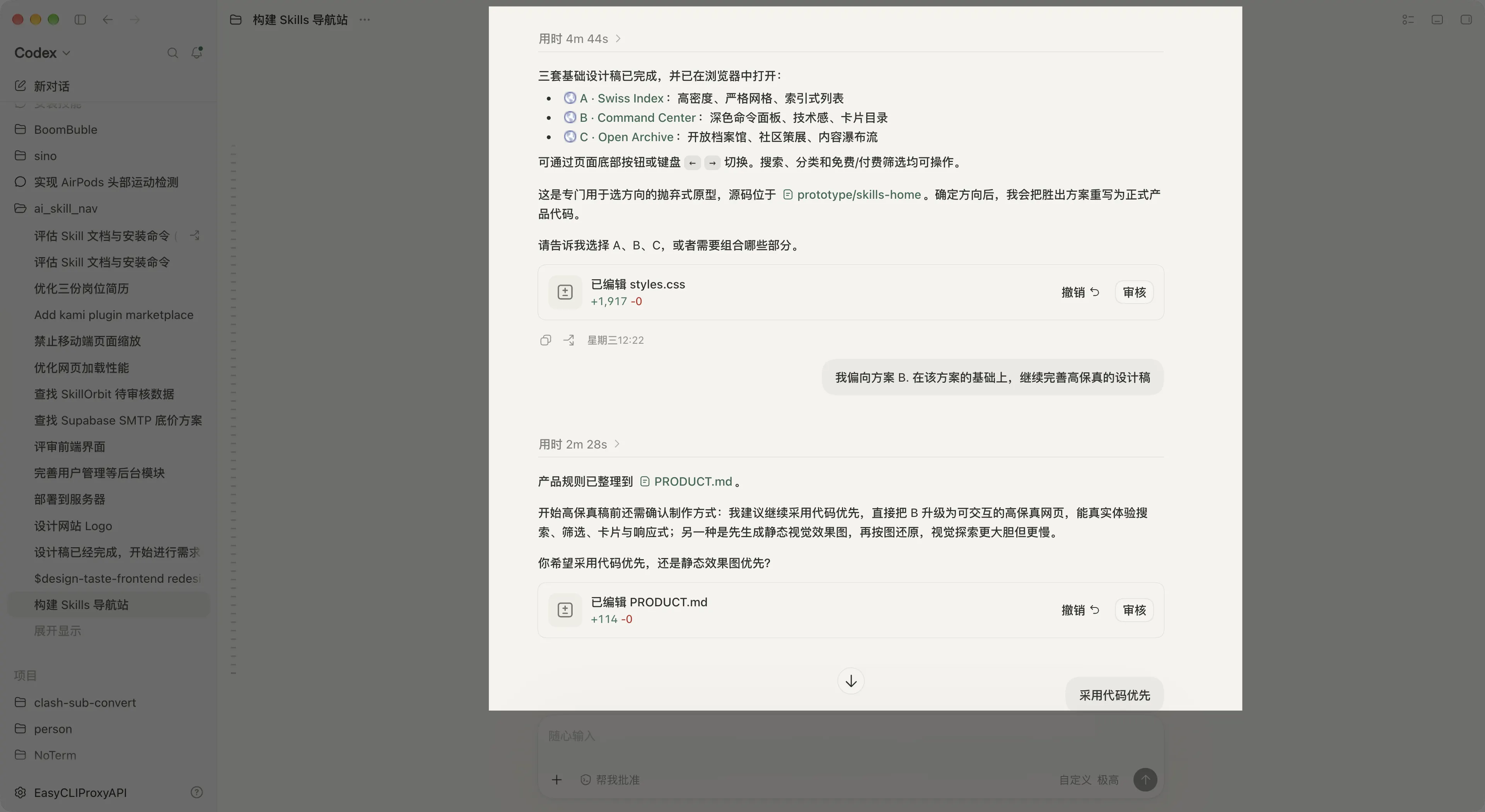Undo the PRODUCT.md edit with 撤销
The height and width of the screenshot is (812, 1485).
(x=1080, y=610)
